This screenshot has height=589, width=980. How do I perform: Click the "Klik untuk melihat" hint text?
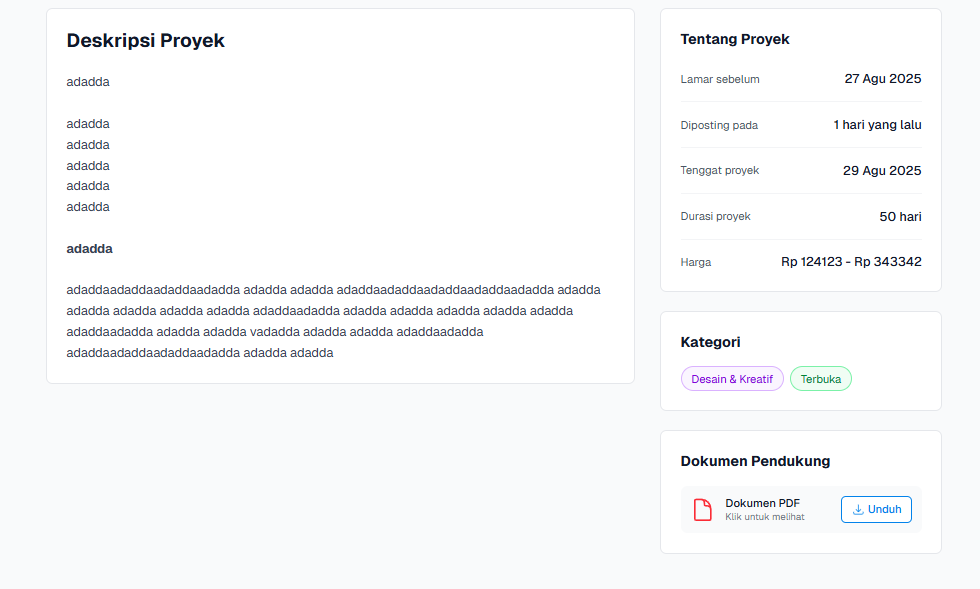point(764,517)
